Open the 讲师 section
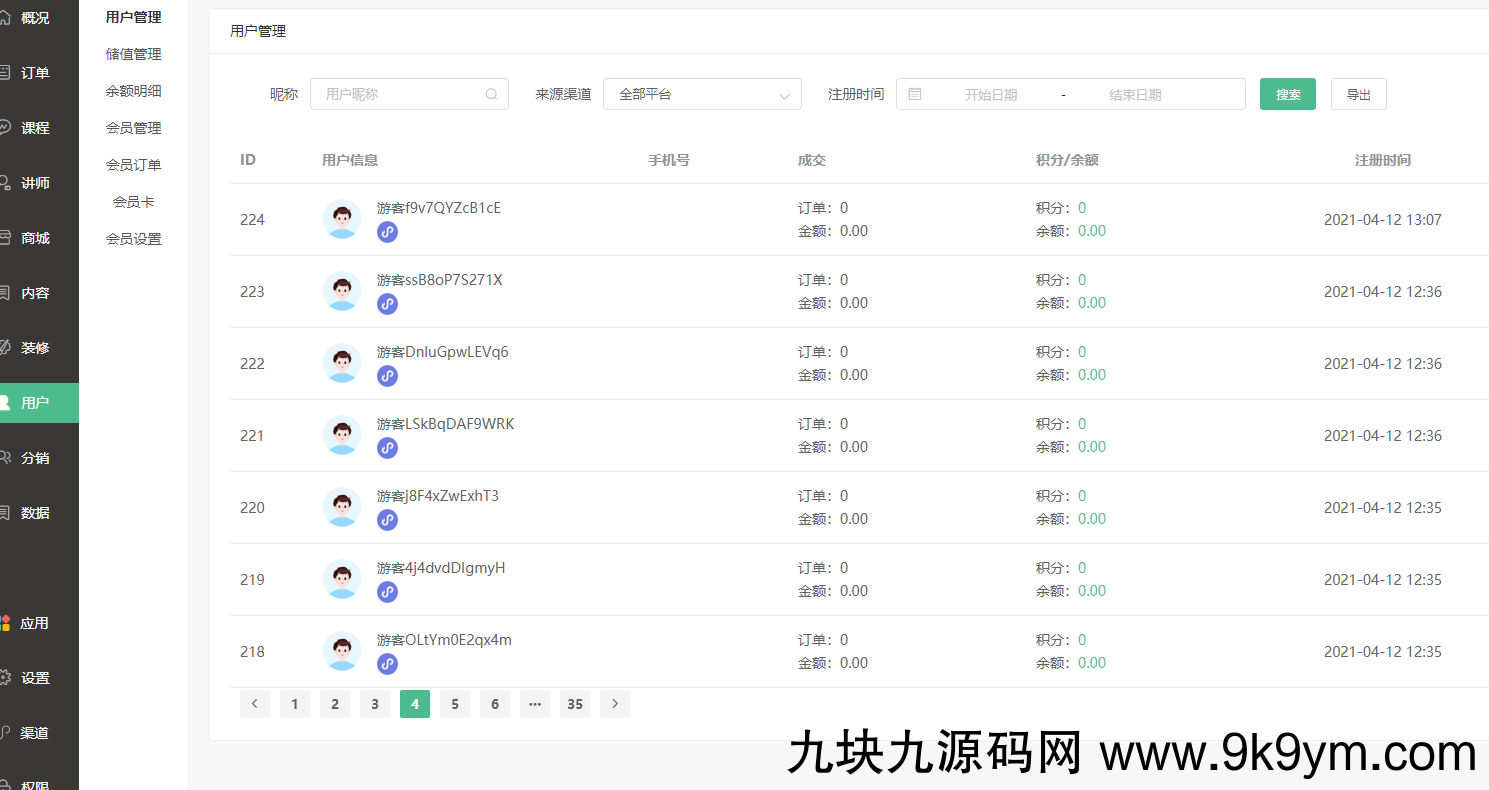 pyautogui.click(x=33, y=182)
